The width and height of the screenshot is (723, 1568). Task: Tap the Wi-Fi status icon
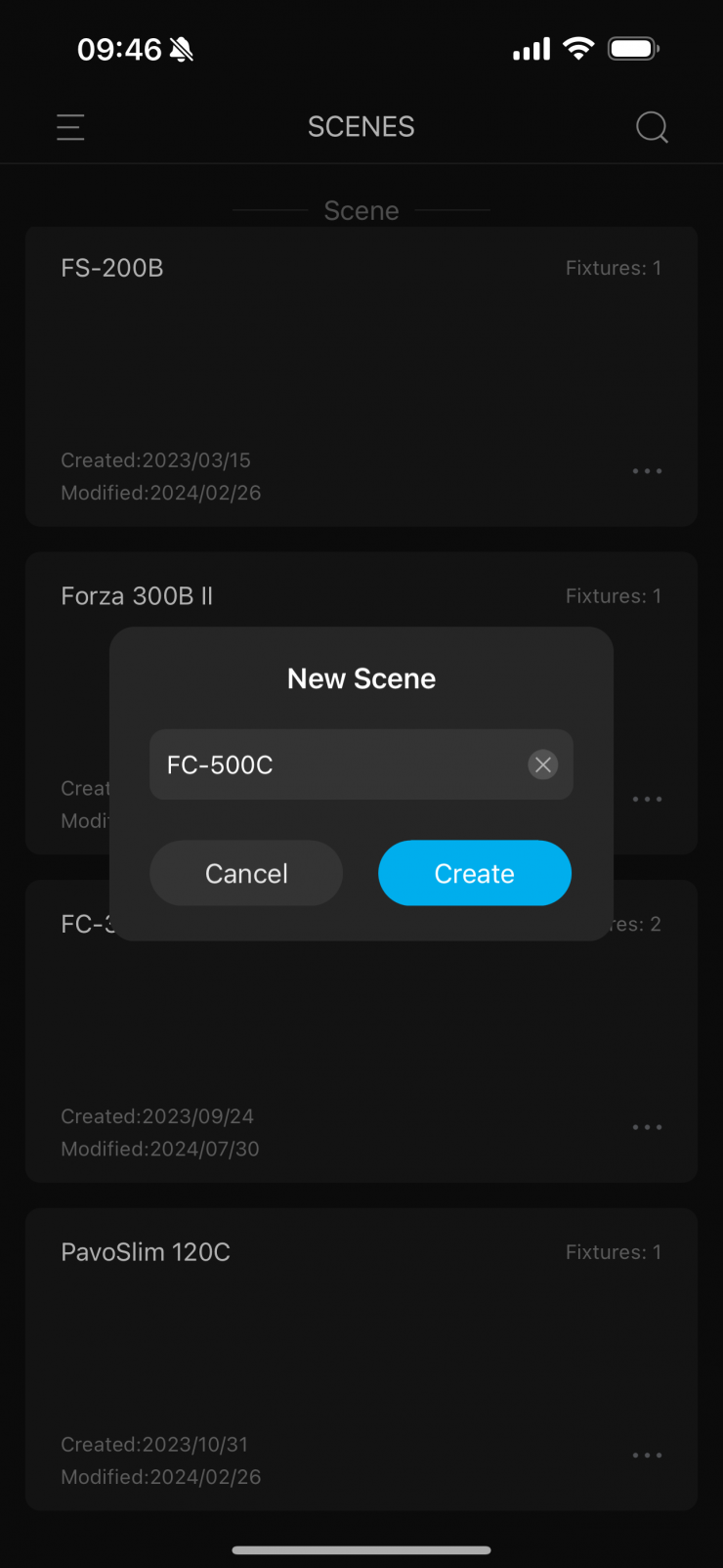click(579, 49)
